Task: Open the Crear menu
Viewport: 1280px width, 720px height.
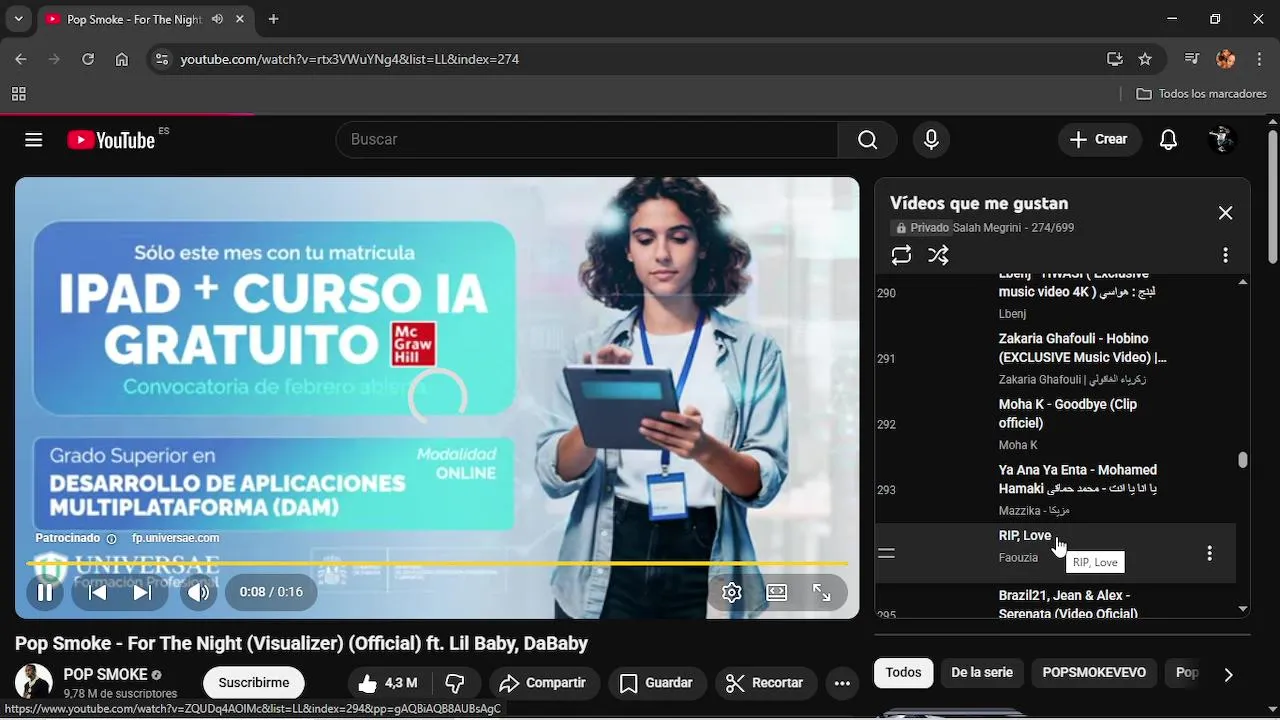Action: pyautogui.click(x=1098, y=140)
